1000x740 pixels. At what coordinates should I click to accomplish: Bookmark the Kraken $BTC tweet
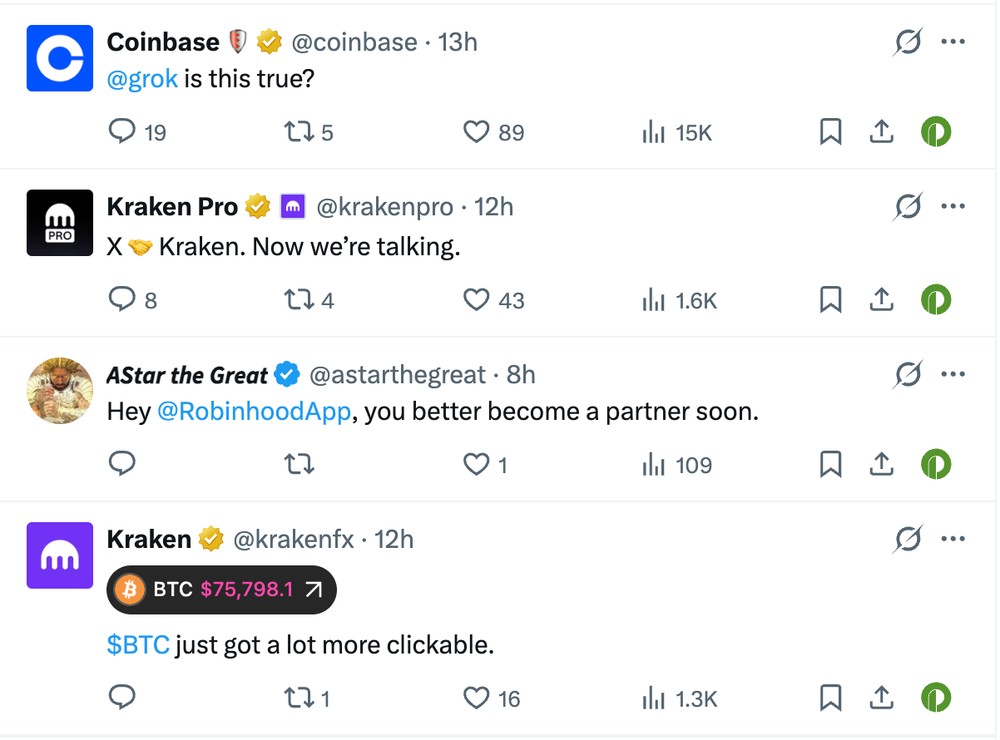[830, 697]
